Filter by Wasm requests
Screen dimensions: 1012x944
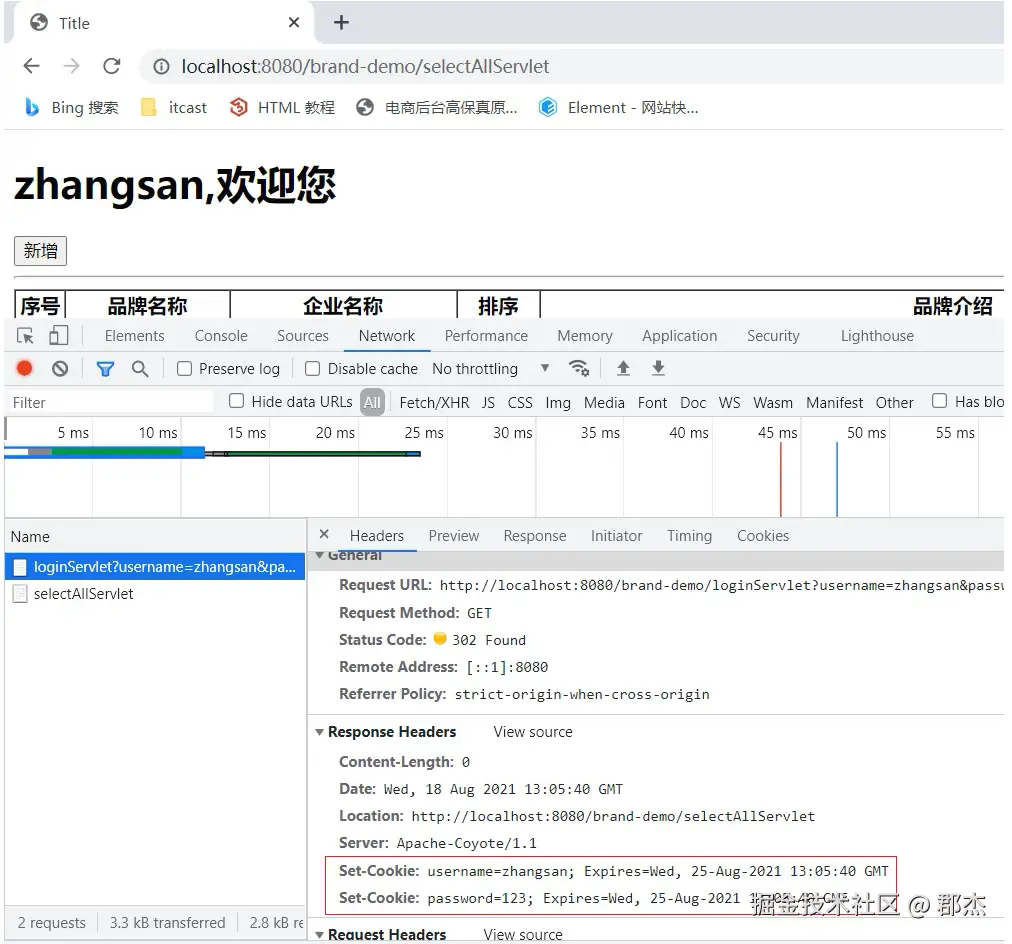click(x=773, y=403)
